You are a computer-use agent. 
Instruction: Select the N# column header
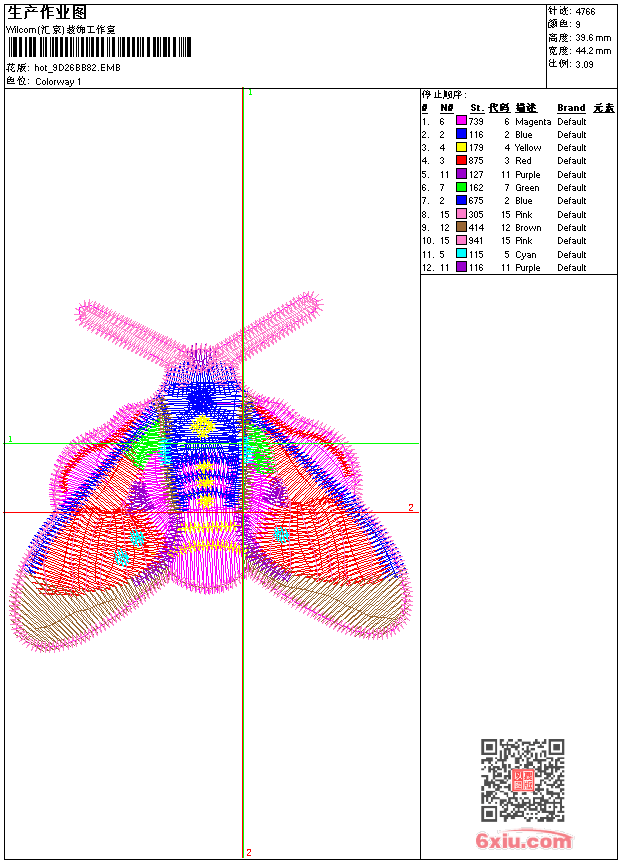[447, 108]
